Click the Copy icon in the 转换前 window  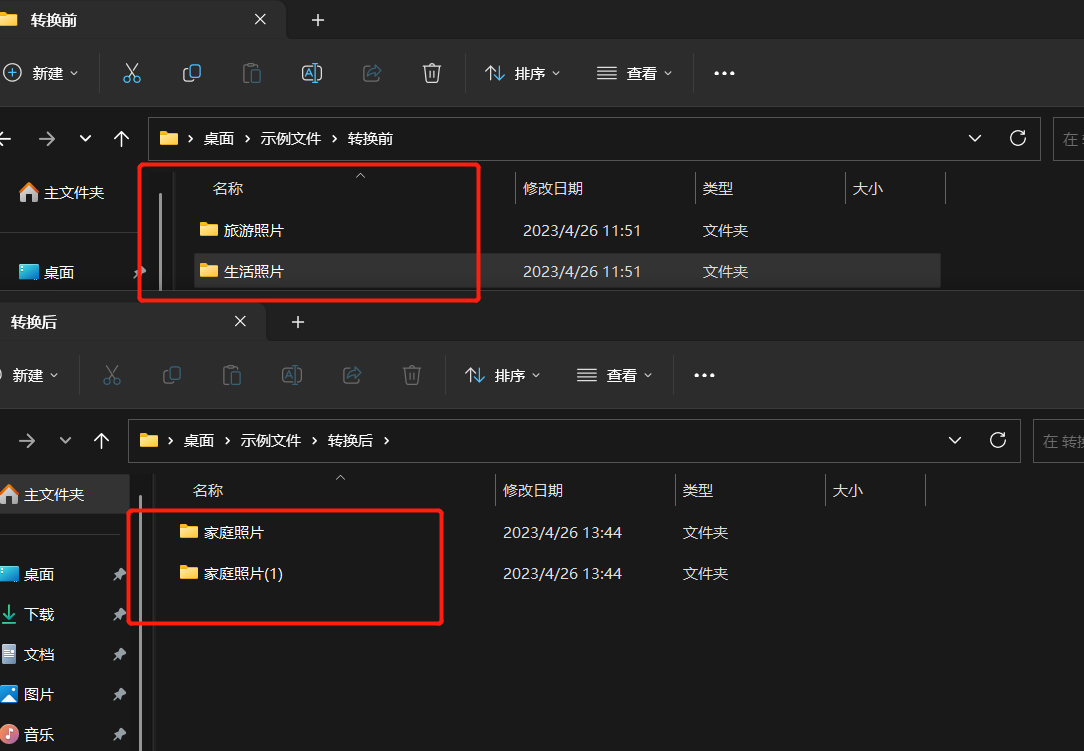[x=191, y=72]
